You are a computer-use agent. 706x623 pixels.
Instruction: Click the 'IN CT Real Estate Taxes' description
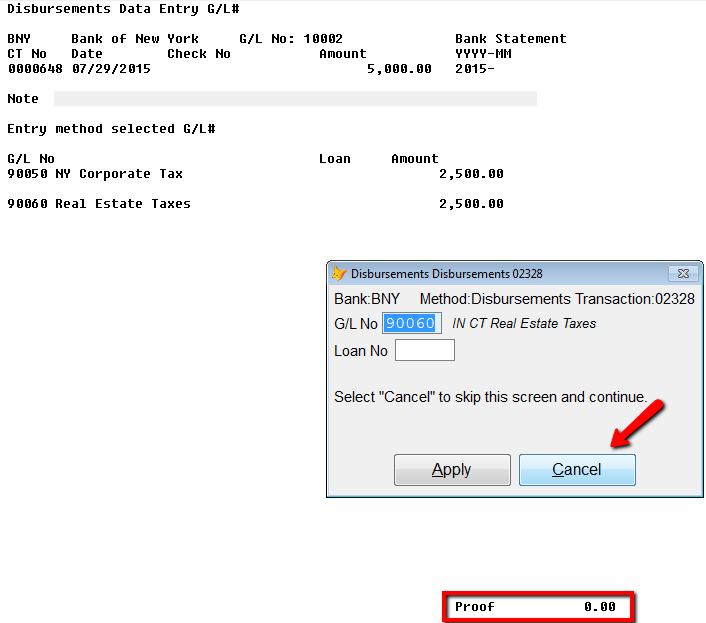click(x=524, y=323)
